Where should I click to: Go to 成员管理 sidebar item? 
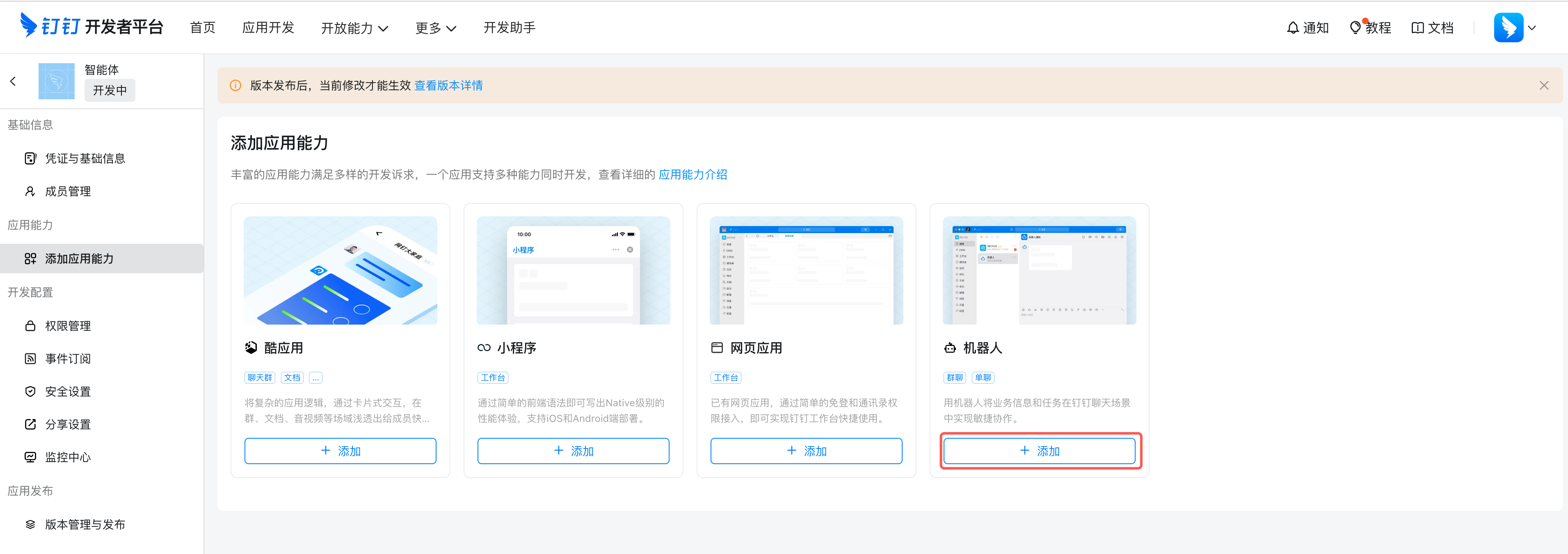click(68, 191)
